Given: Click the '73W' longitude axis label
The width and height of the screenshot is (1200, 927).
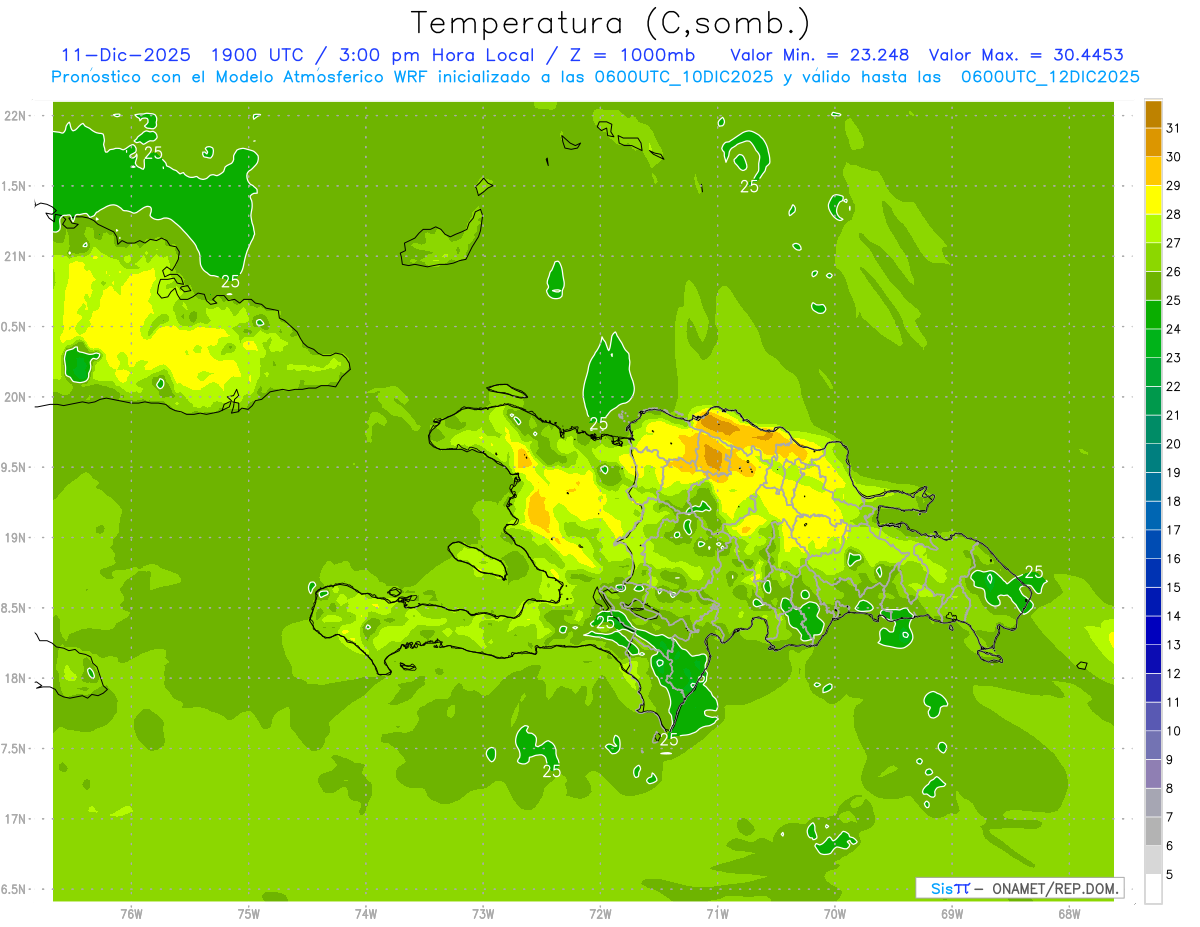Looking at the screenshot, I should 483,914.
